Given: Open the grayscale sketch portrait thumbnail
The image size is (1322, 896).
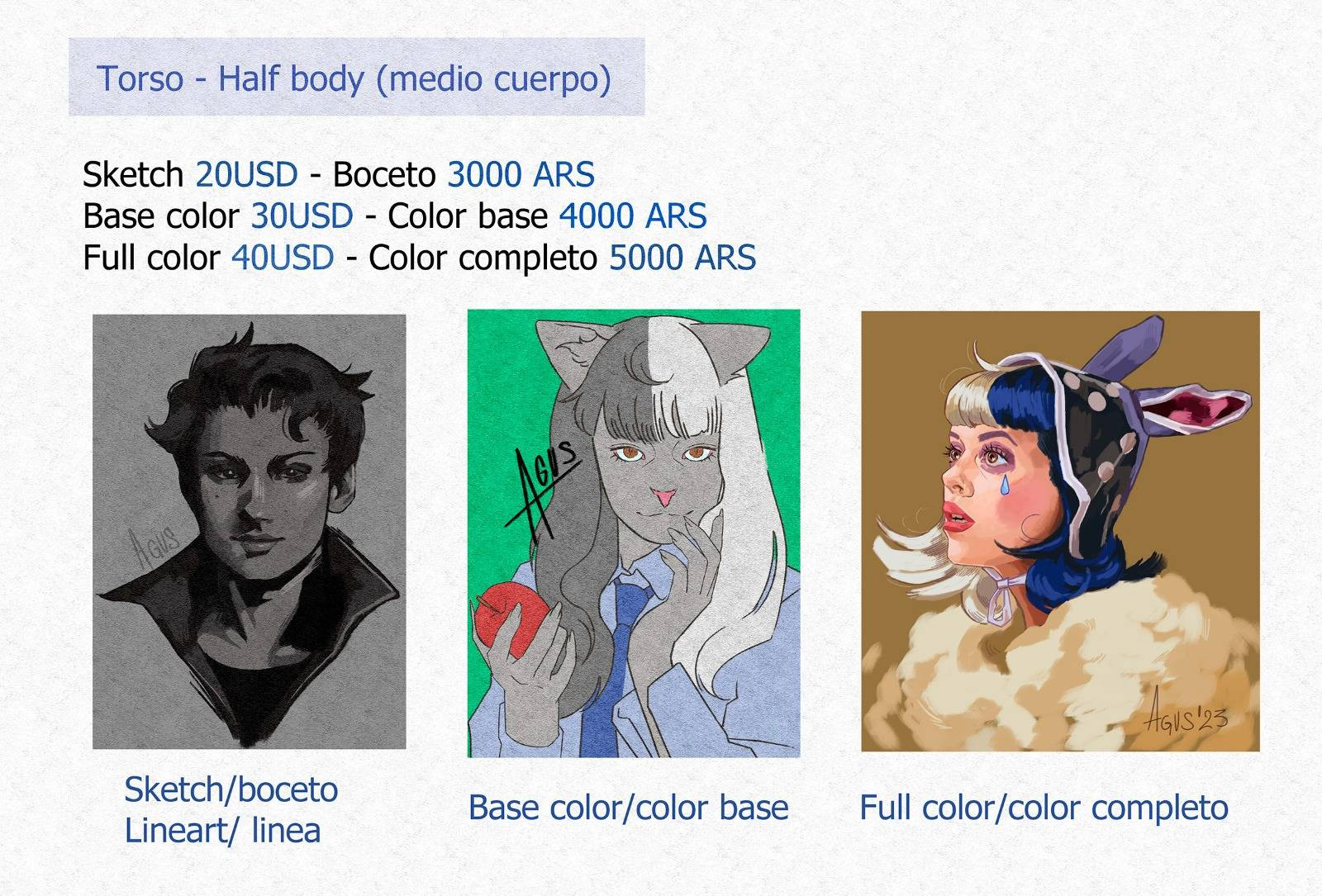Looking at the screenshot, I should 250,532.
